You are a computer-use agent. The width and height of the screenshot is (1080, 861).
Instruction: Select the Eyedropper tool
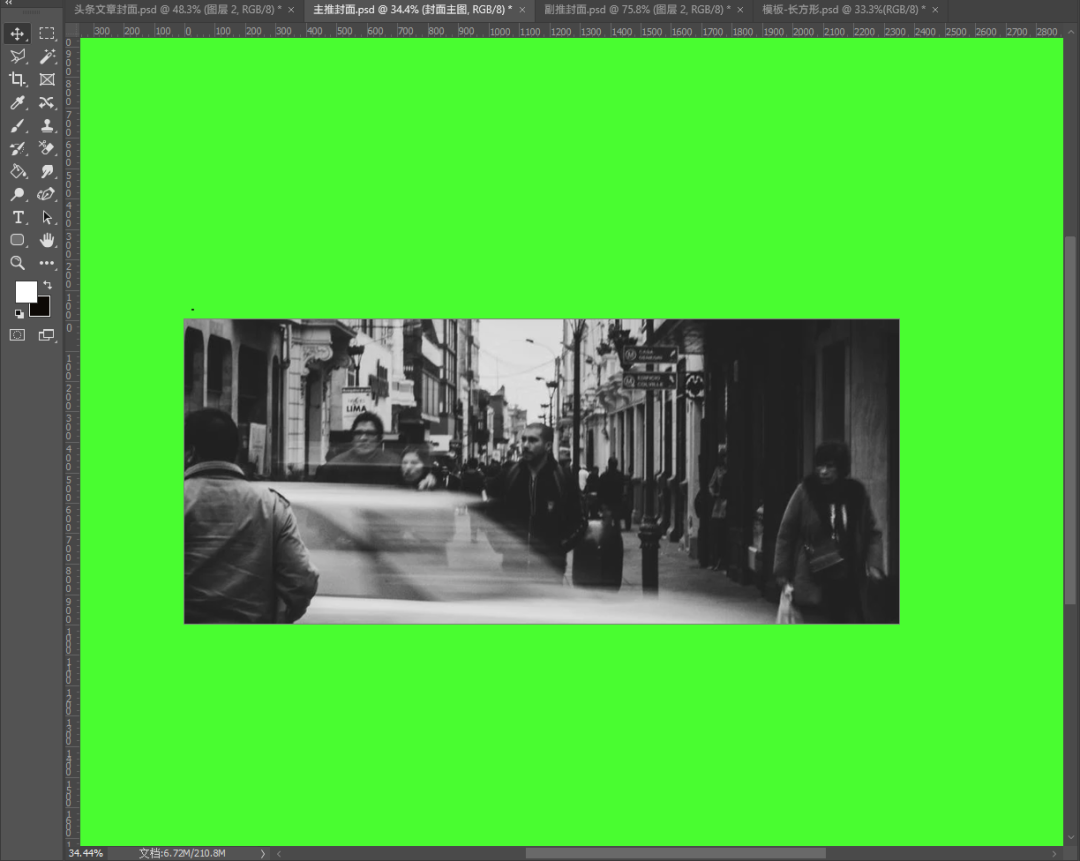point(17,103)
